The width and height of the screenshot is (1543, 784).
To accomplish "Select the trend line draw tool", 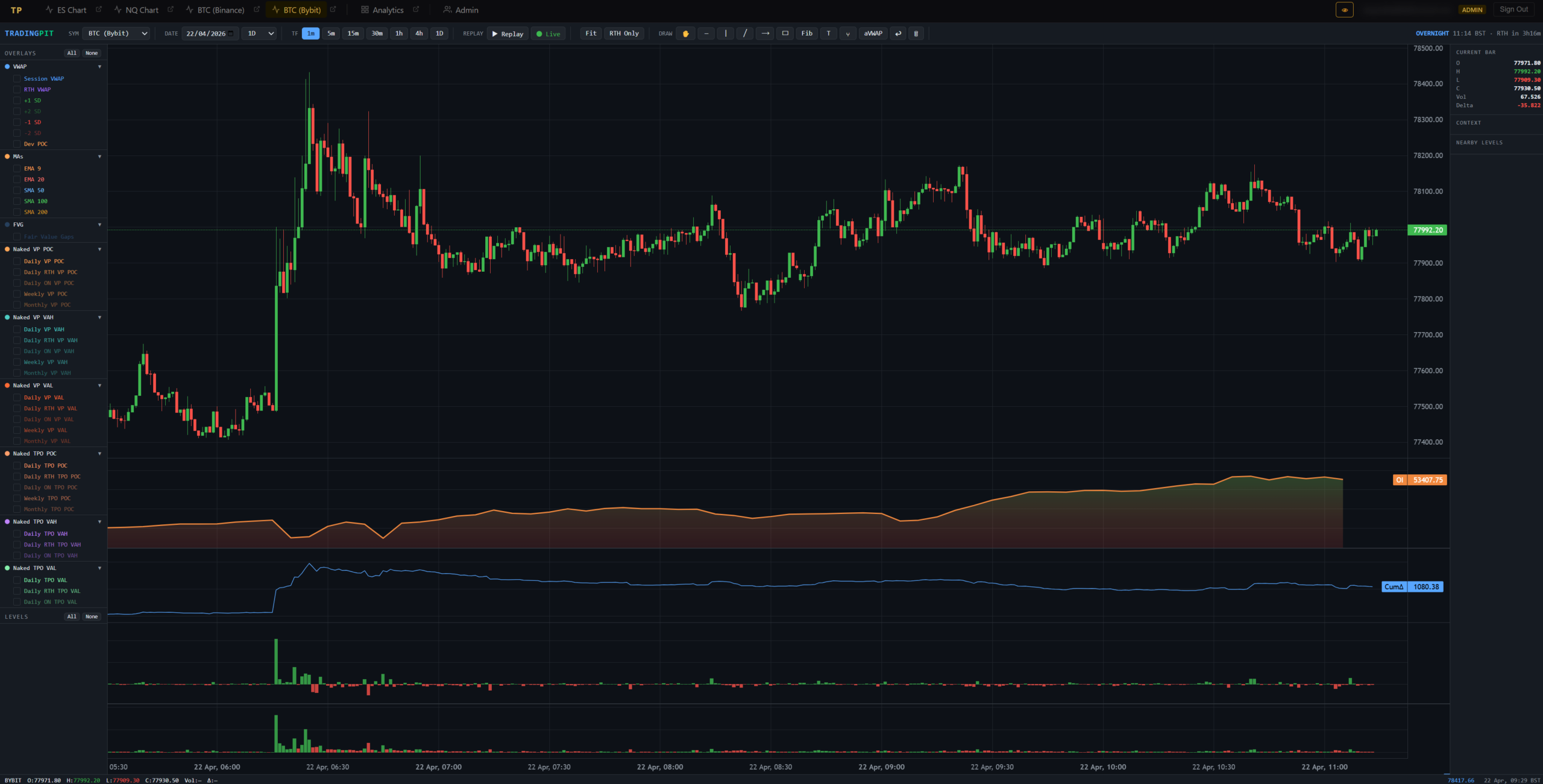I will coord(745,34).
